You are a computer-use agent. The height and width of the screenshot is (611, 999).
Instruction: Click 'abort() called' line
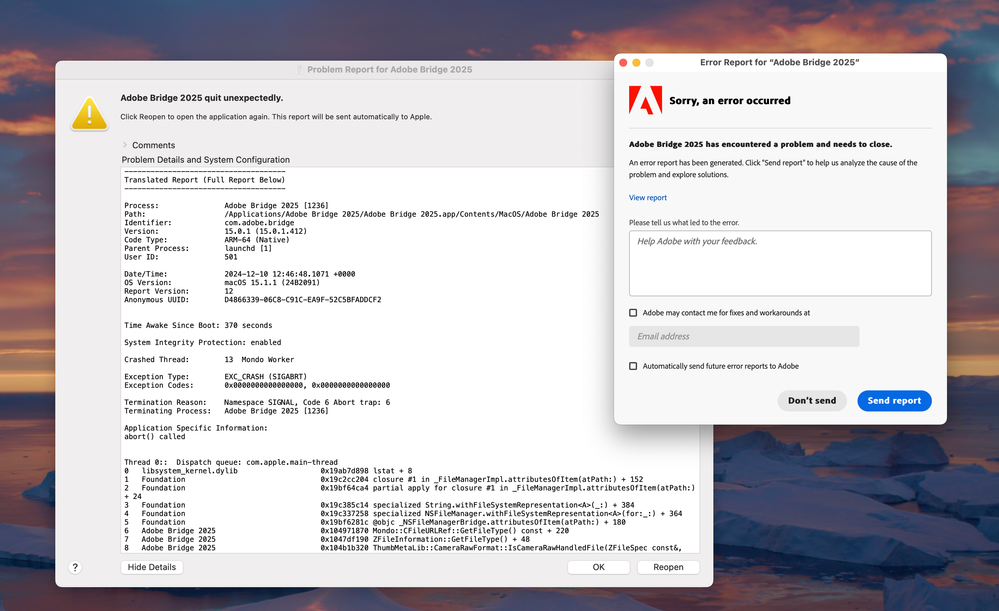click(x=155, y=437)
